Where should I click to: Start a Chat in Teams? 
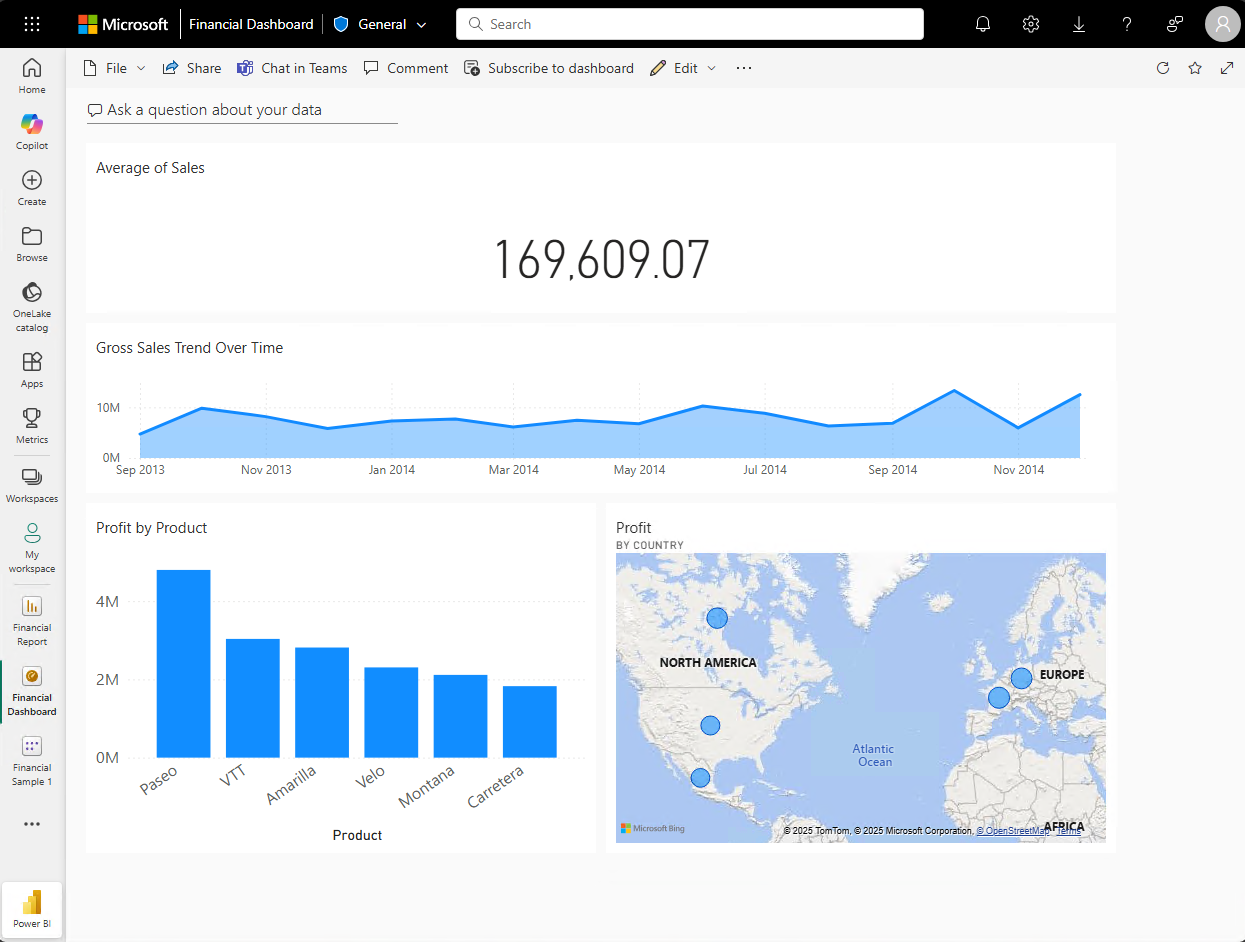click(291, 68)
